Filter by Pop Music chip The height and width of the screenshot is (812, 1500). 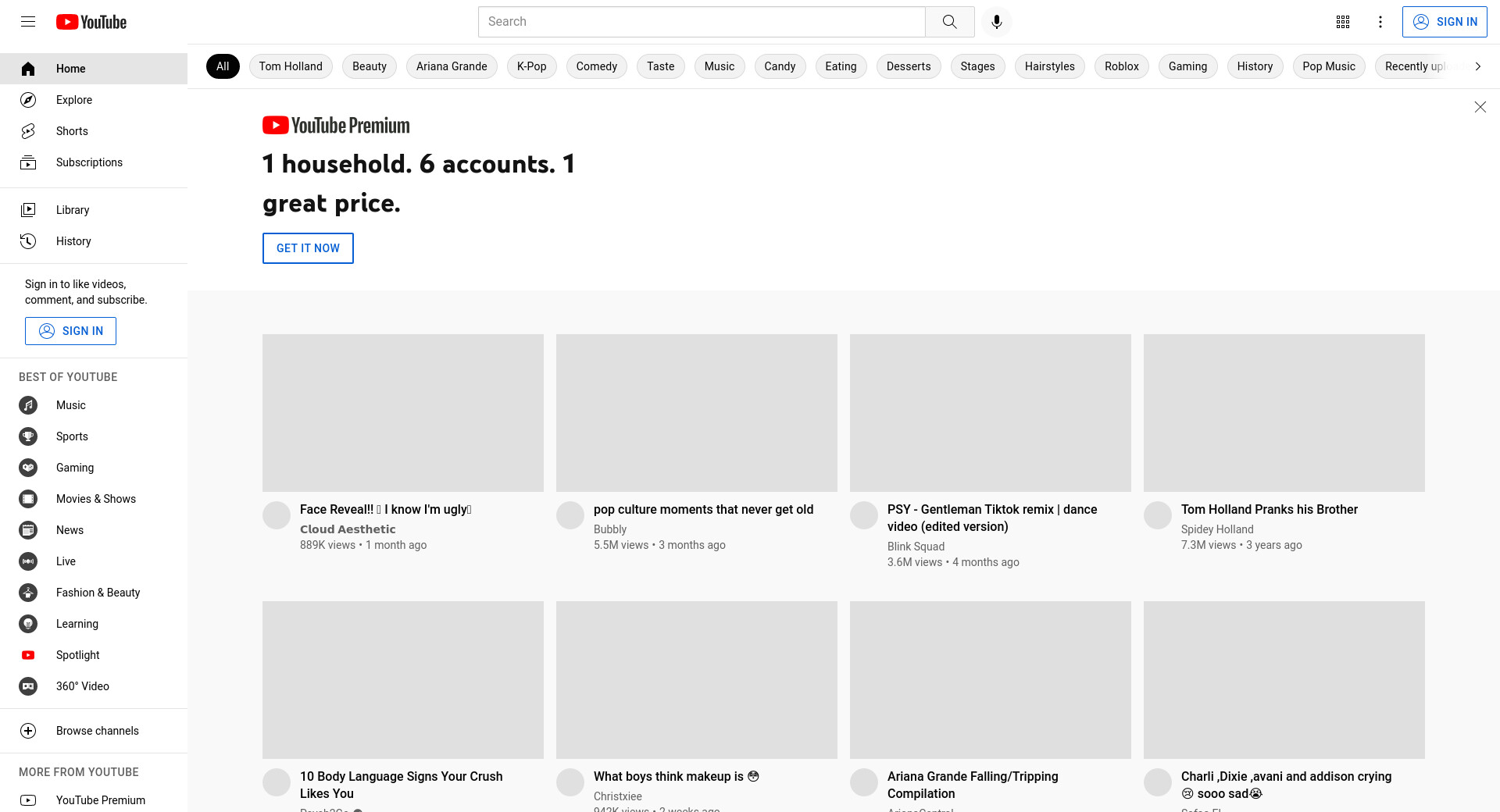(1329, 66)
